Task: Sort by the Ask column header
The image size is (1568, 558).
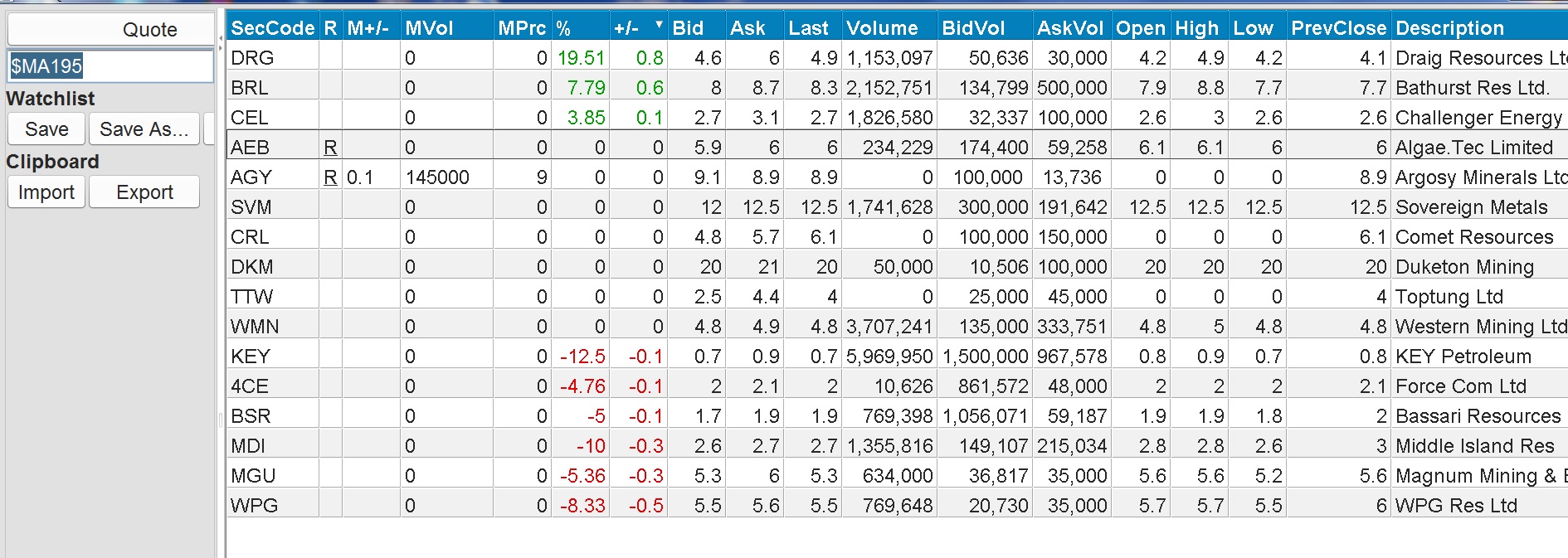Action: [x=754, y=27]
